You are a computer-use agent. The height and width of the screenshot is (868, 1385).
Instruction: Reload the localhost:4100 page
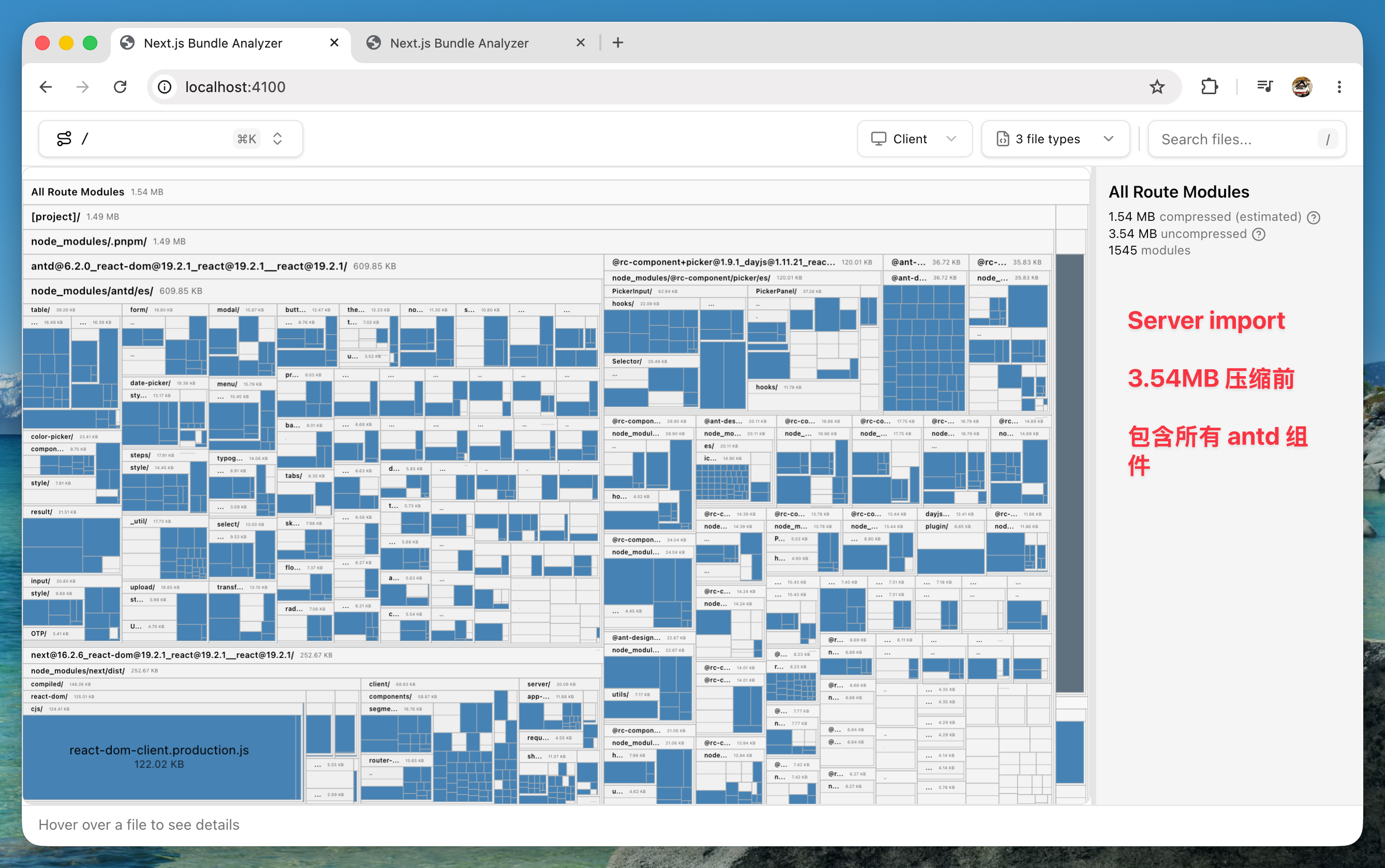[120, 87]
